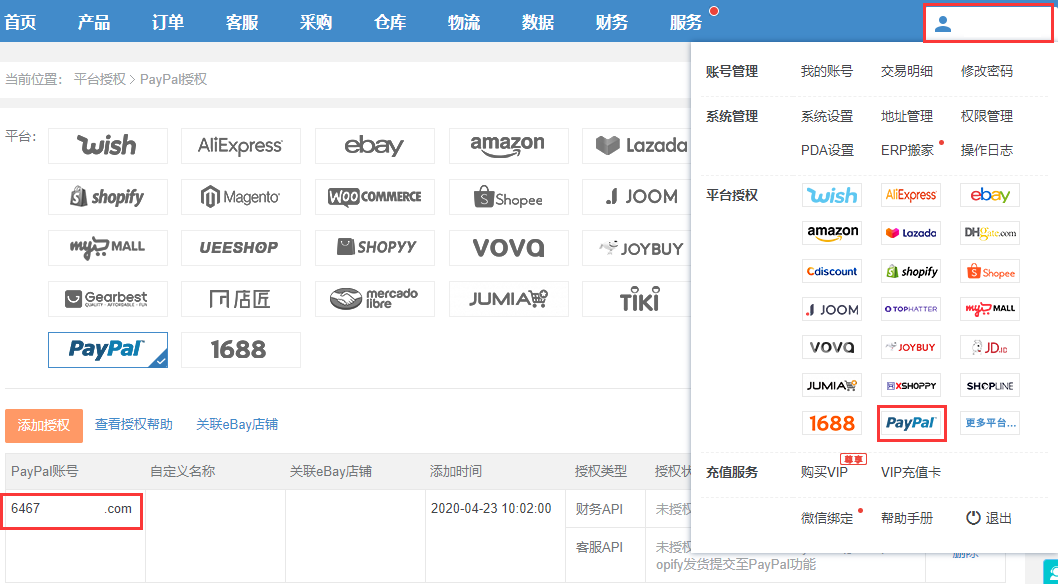Image resolution: width=1058 pixels, height=584 pixels.
Task: Open 查看授权帮助 link
Action: [134, 424]
